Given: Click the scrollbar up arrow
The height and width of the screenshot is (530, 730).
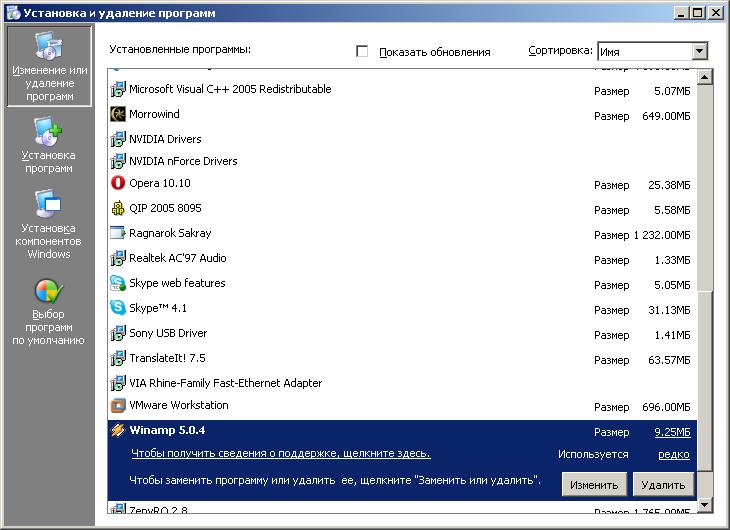Looking at the screenshot, I should (x=705, y=76).
